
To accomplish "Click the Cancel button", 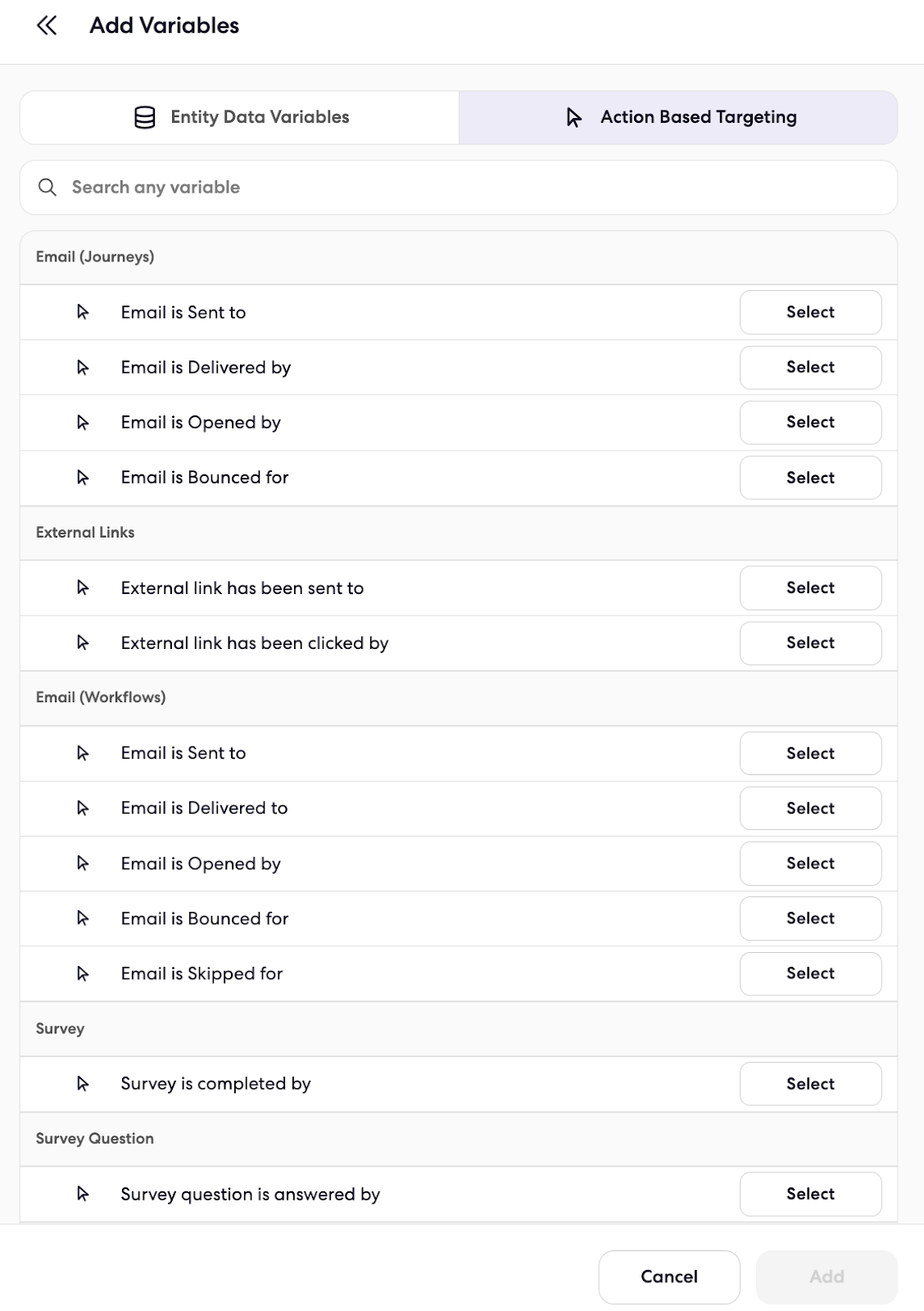I will click(669, 1277).
